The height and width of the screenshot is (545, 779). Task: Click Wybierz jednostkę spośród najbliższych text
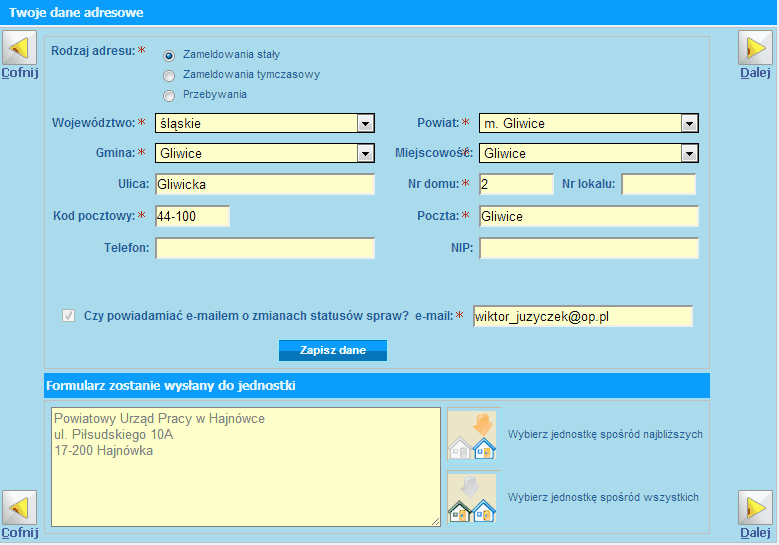[605, 435]
